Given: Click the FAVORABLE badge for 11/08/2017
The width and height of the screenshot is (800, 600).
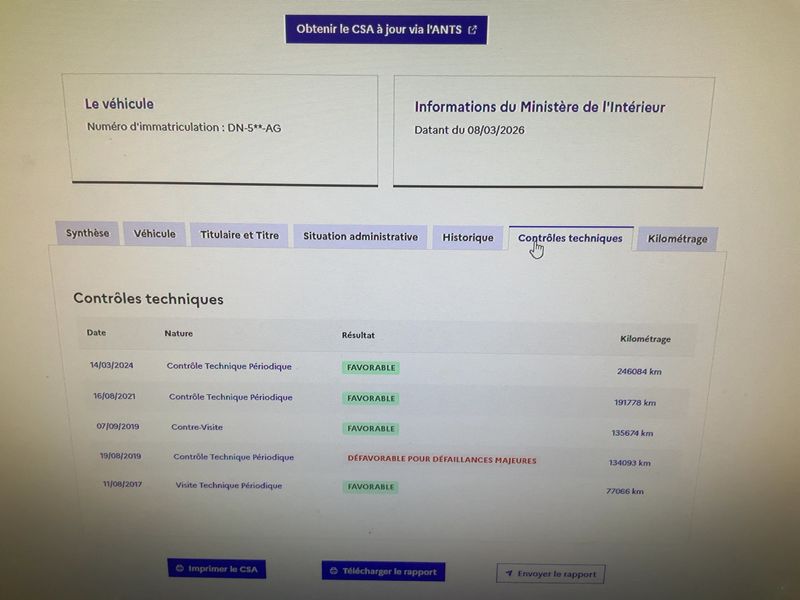Looking at the screenshot, I should click(370, 487).
